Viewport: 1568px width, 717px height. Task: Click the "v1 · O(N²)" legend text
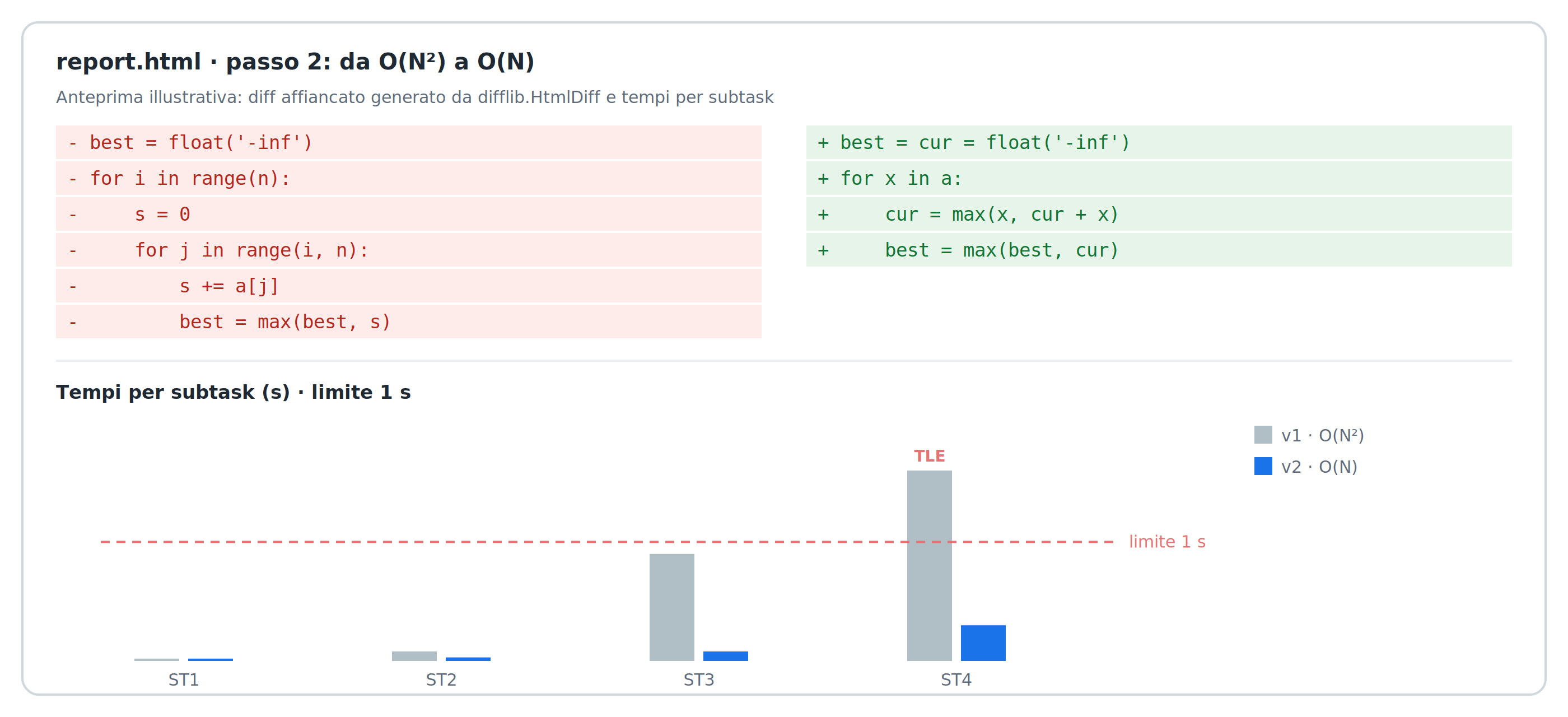(1323, 436)
